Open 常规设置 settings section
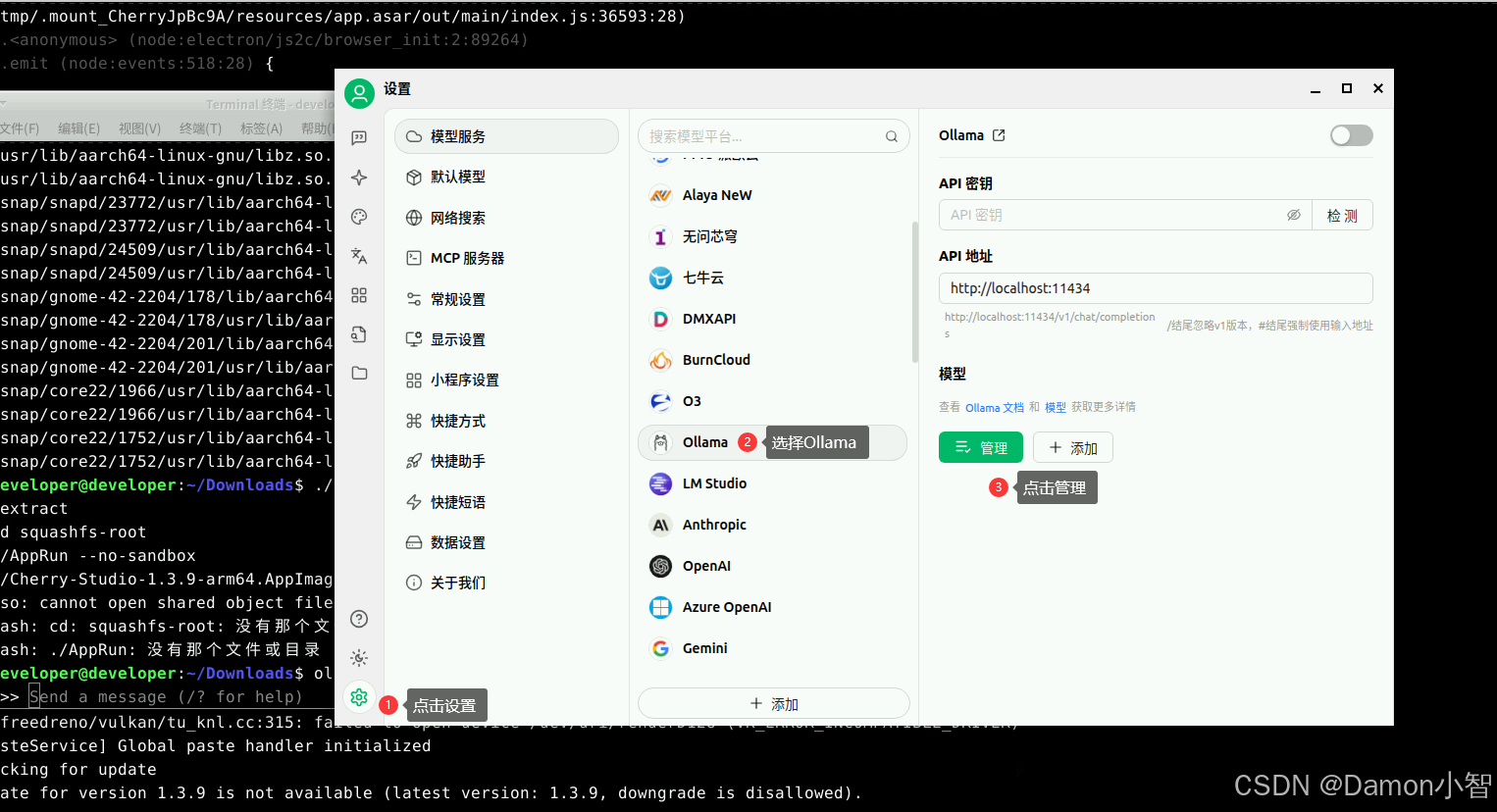1497x812 pixels. point(506,299)
